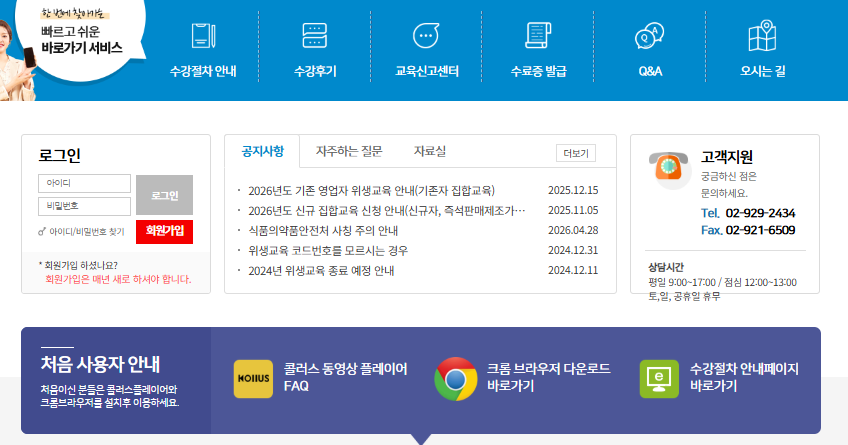
Task: Click the Tel number 02-929-2434
Action: [x=760, y=213]
